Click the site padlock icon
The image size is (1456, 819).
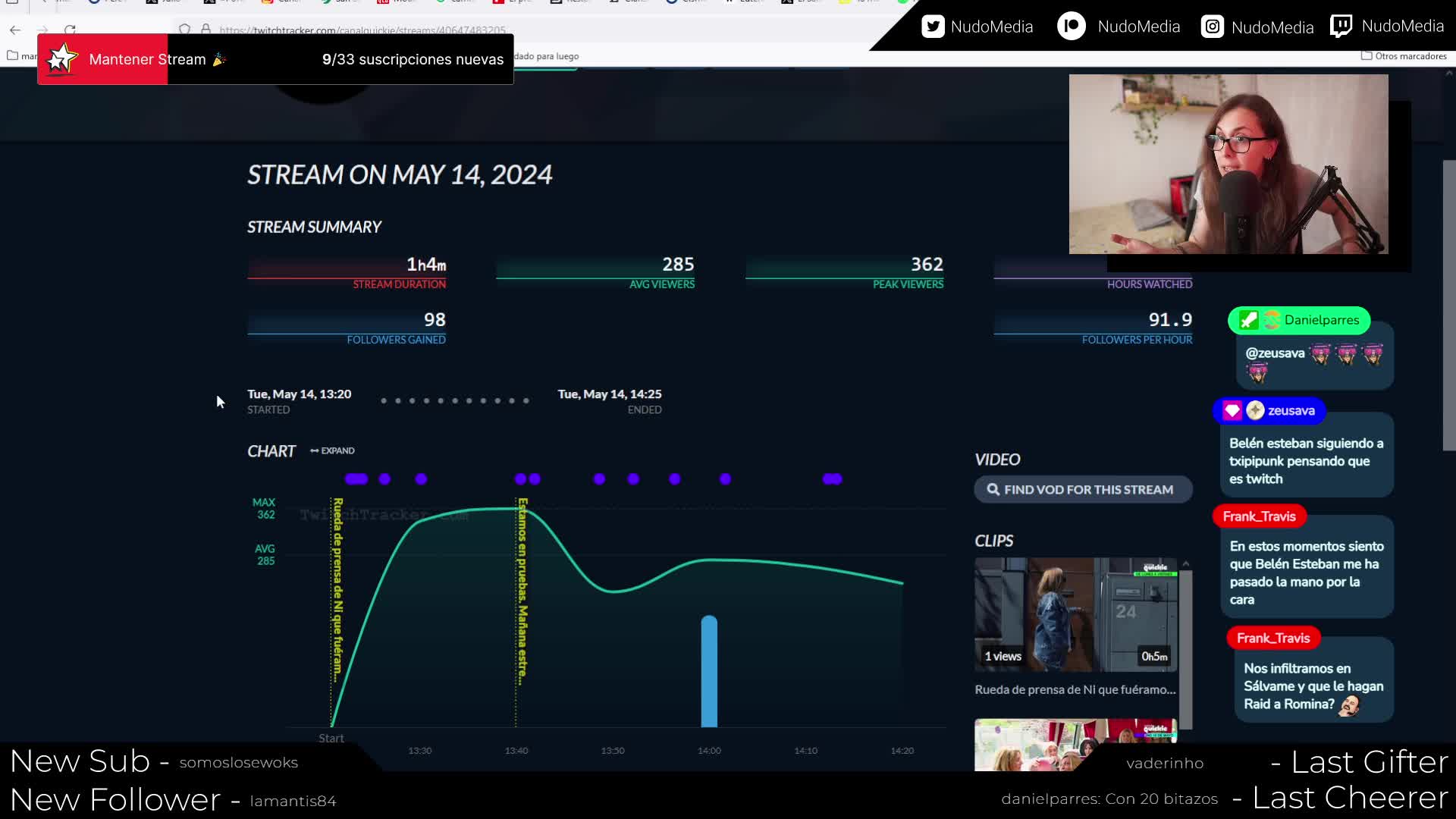pos(206,30)
